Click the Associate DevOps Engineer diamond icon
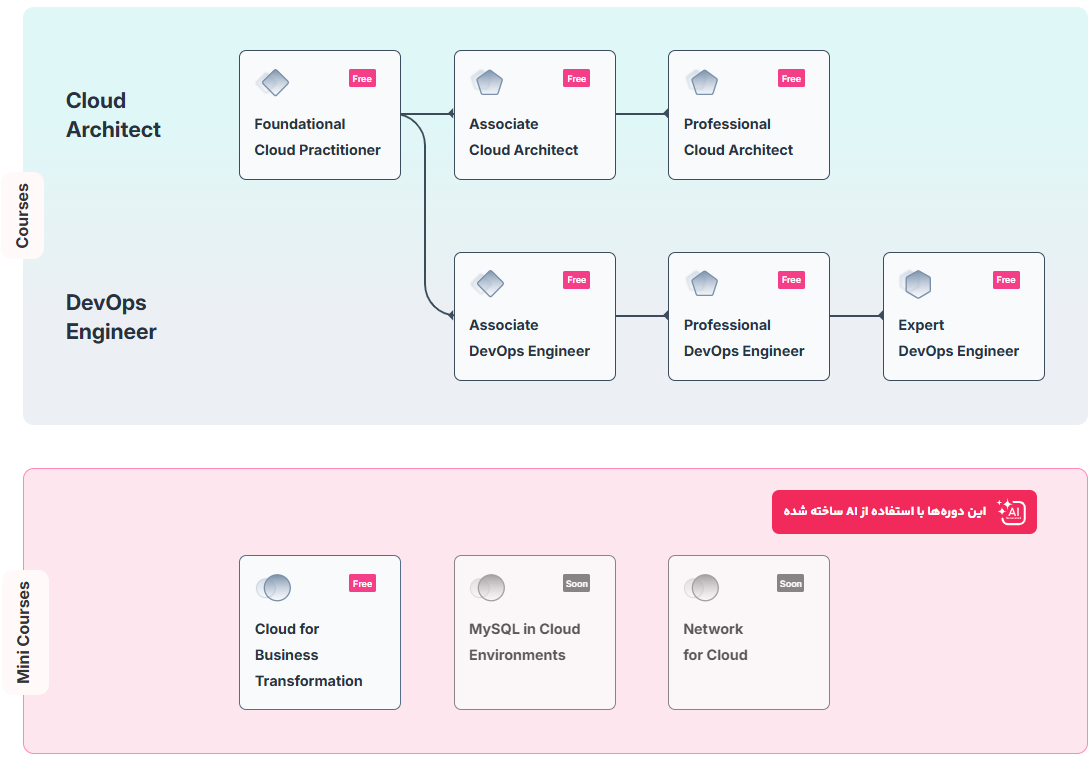Viewport: 1091px width, 764px height. 487,283
